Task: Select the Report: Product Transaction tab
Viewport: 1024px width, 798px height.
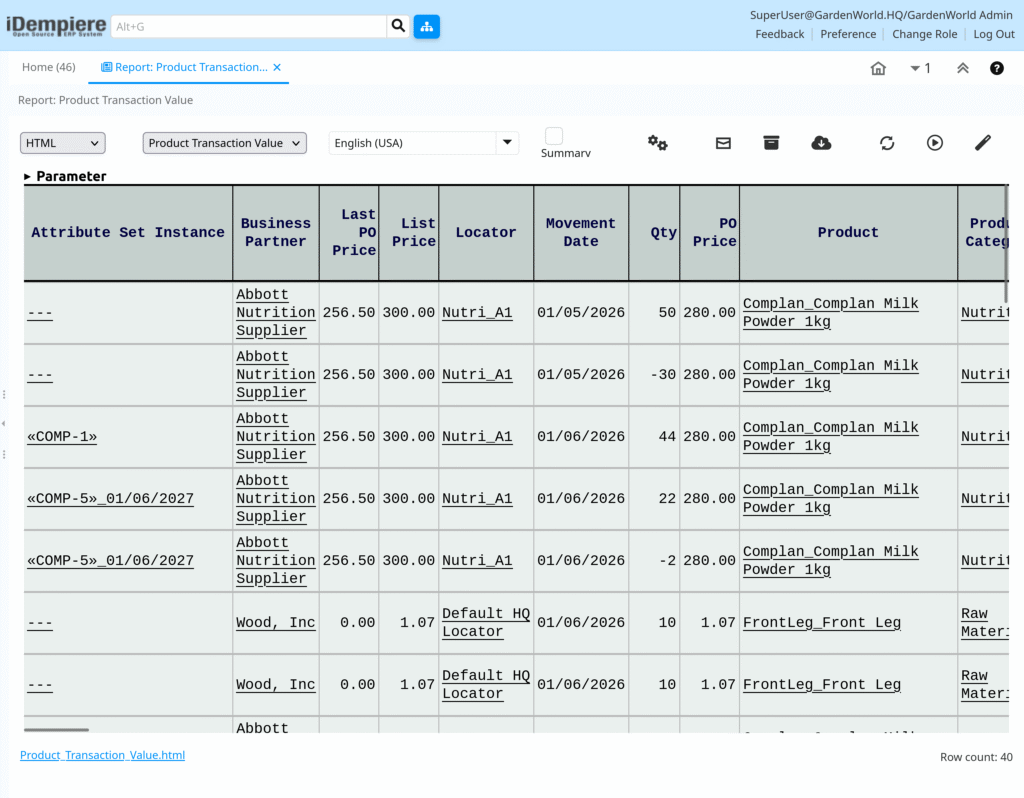Action: coord(185,67)
